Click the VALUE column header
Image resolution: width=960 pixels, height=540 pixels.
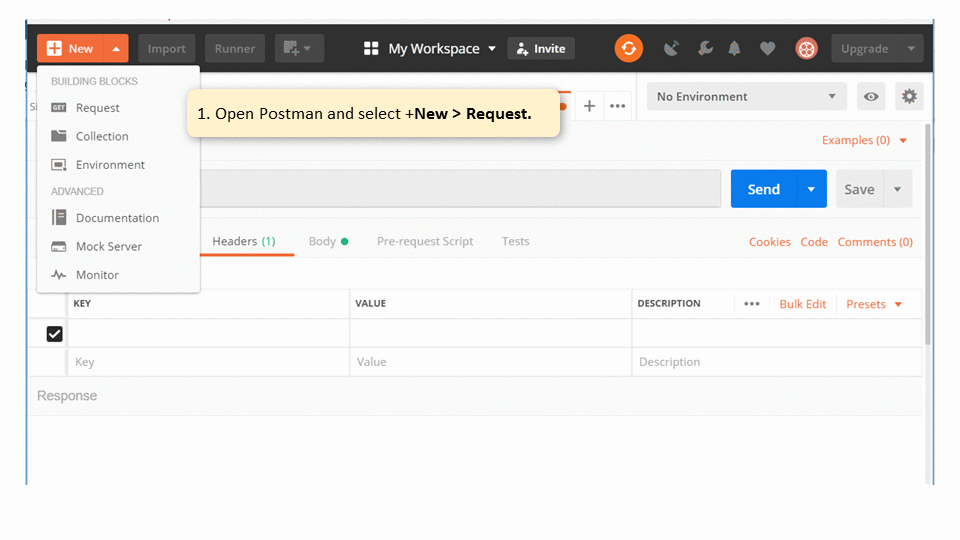[x=370, y=303]
